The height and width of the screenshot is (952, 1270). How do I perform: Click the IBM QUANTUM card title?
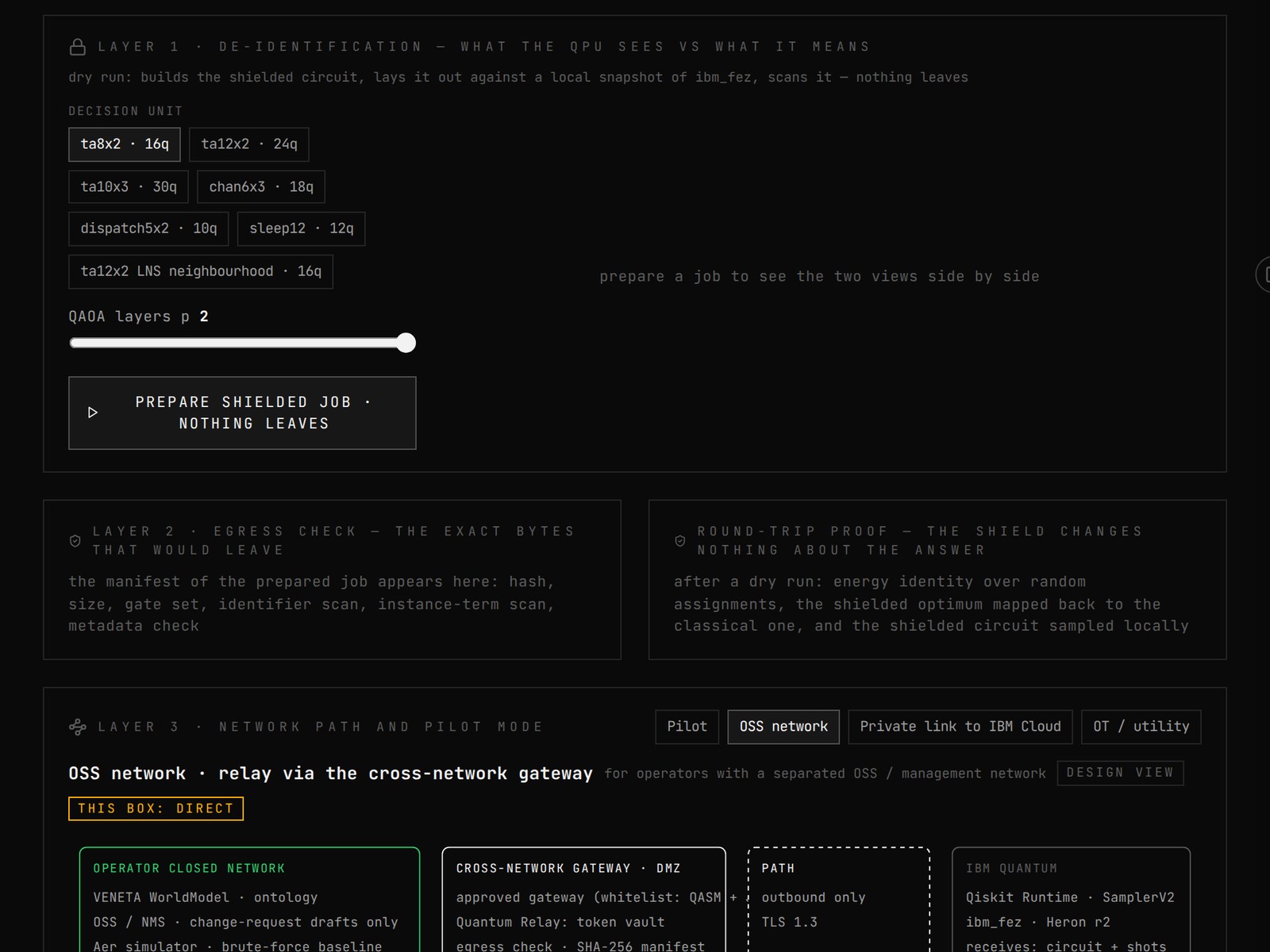tap(1011, 869)
